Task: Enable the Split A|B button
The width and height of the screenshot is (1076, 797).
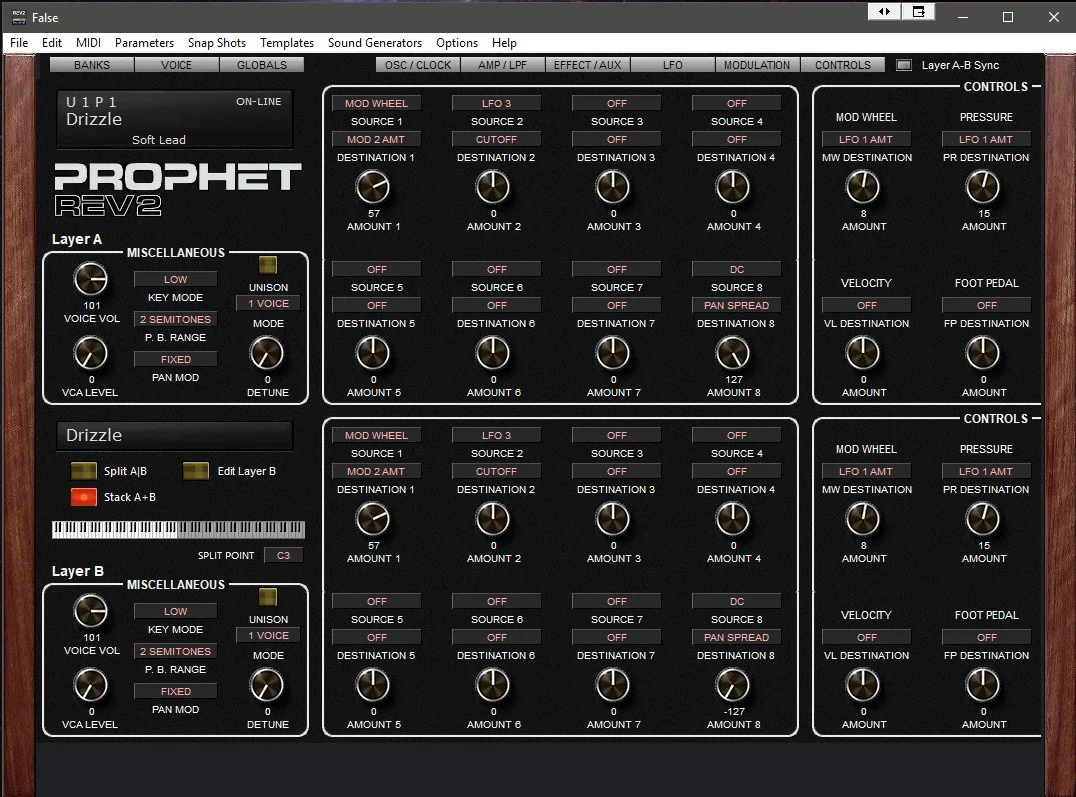Action: pos(84,471)
